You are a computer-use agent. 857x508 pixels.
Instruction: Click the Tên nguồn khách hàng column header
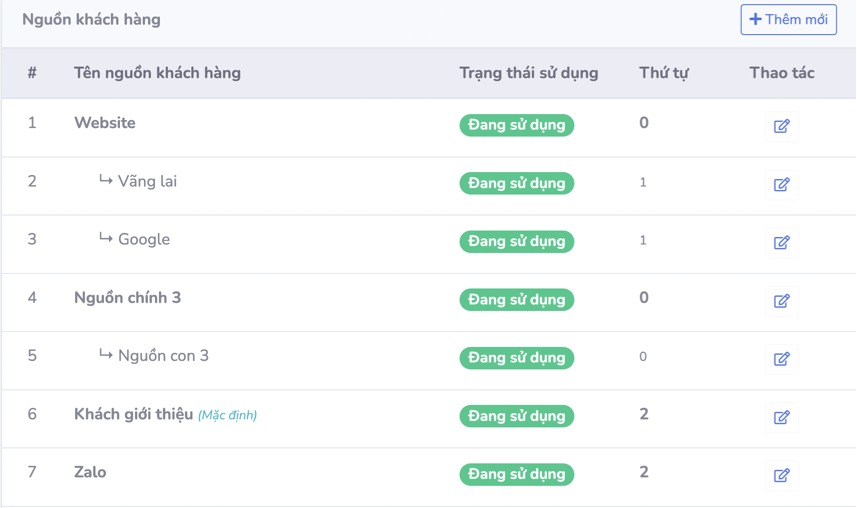pyautogui.click(x=157, y=73)
